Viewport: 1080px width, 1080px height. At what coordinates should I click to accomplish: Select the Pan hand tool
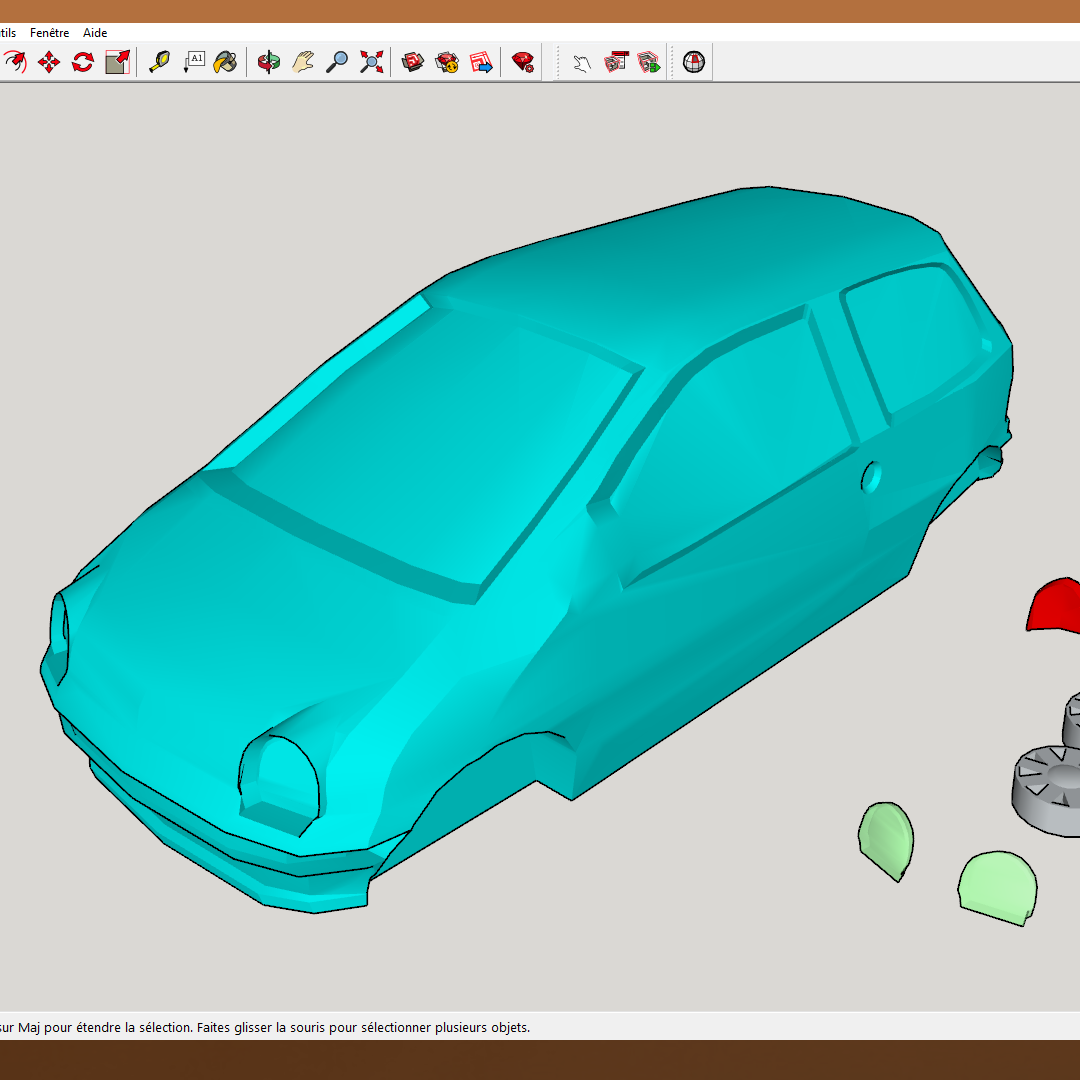coord(303,63)
